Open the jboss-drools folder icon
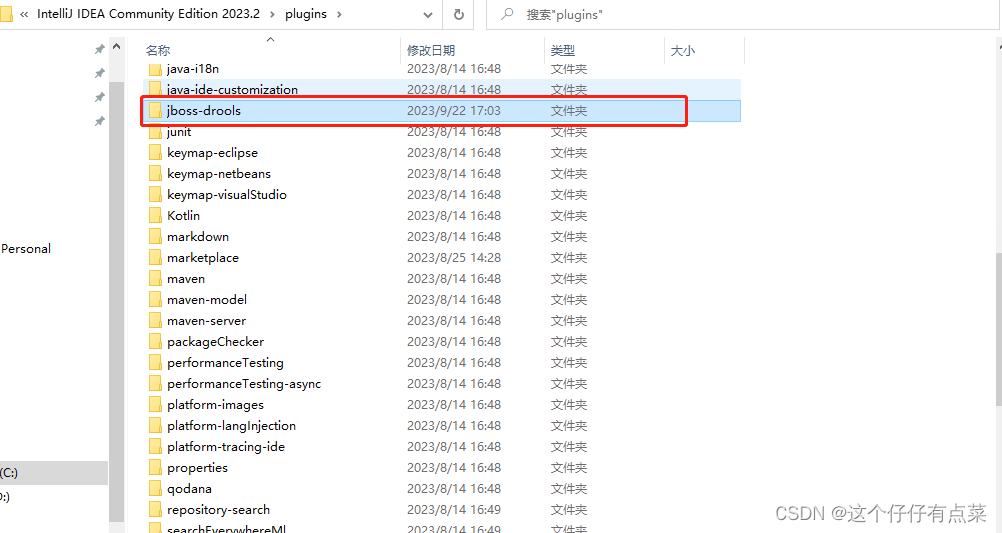This screenshot has width=1002, height=533. pyautogui.click(x=155, y=111)
